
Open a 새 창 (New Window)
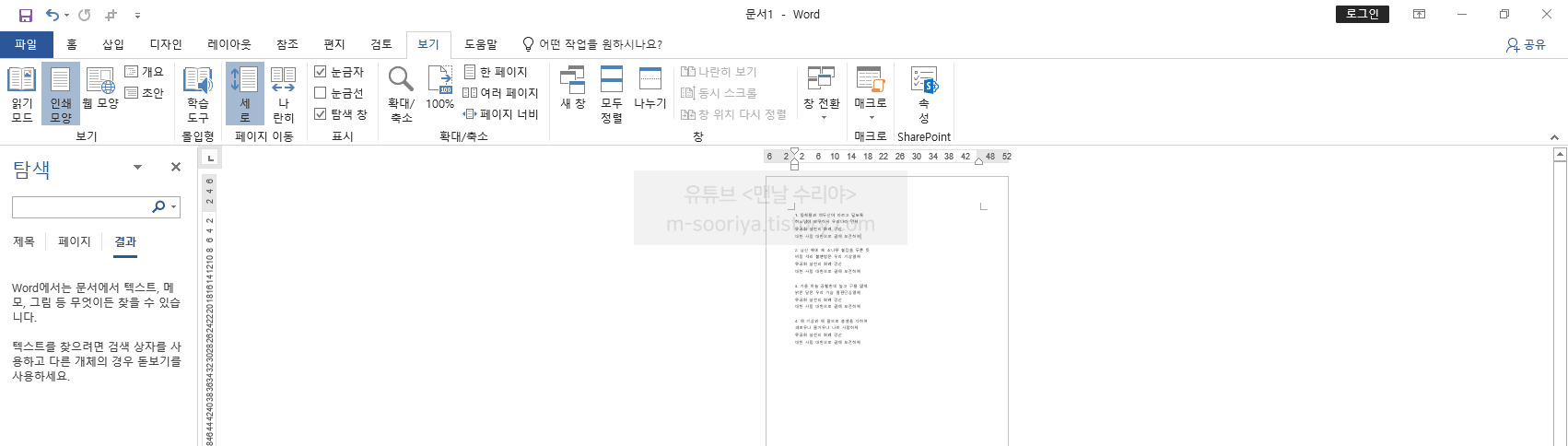click(x=572, y=88)
